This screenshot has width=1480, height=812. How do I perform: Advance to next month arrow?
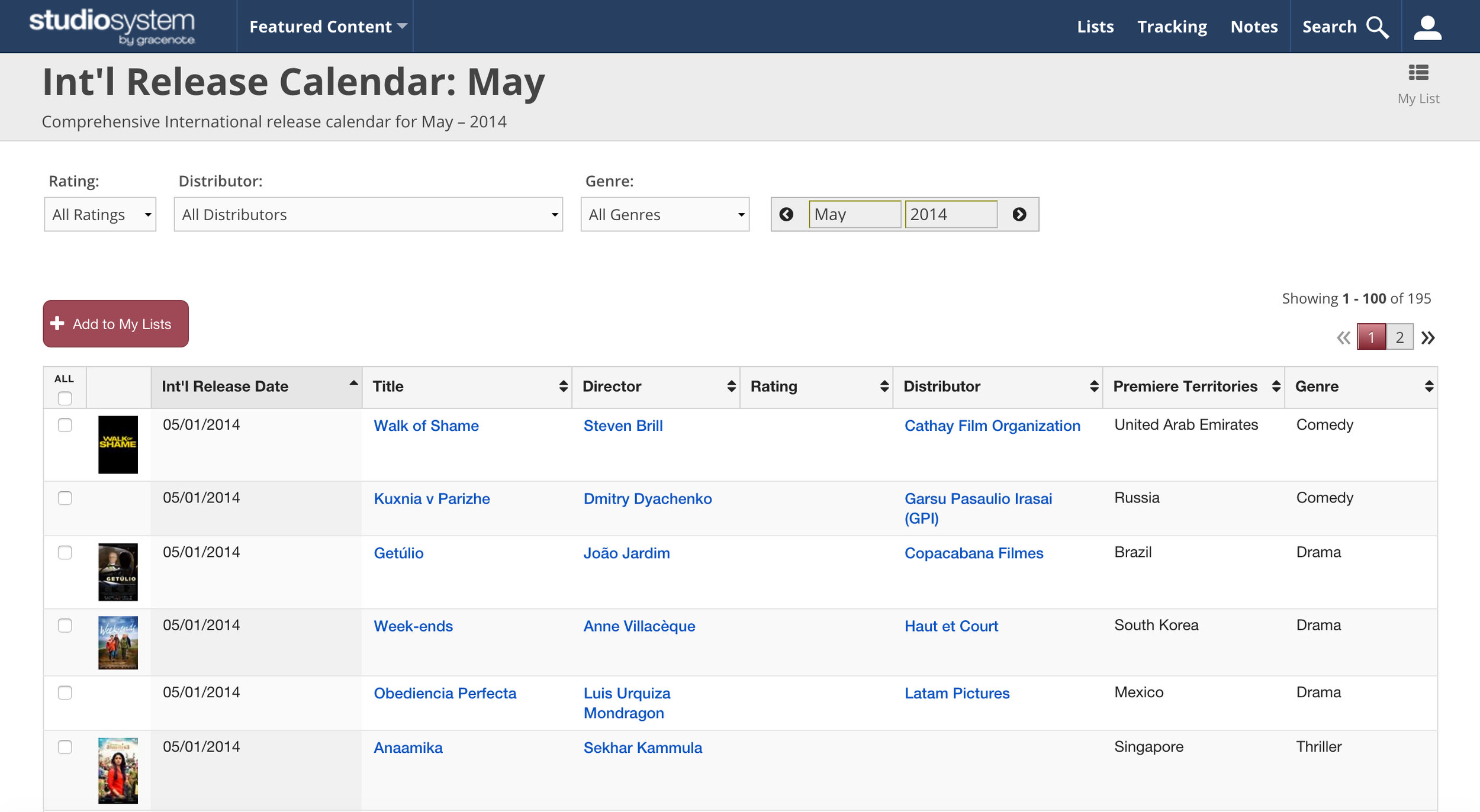click(1019, 214)
